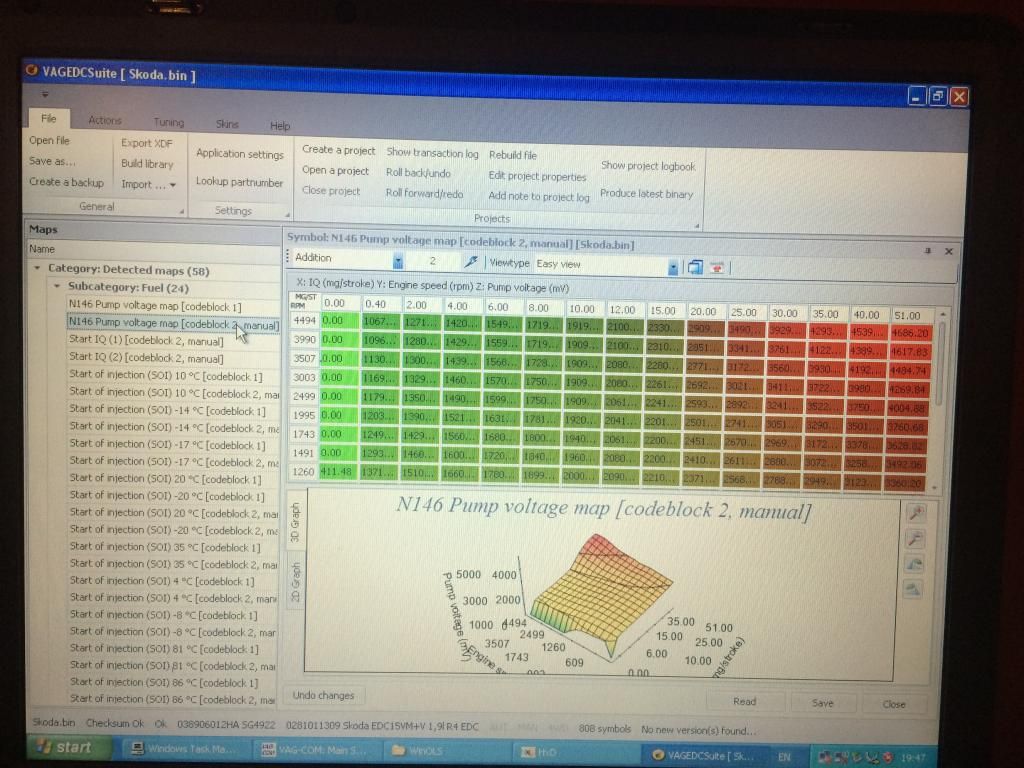Screen dimensions: 1024x768
Task: Click Show transaction log
Action: click(432, 153)
